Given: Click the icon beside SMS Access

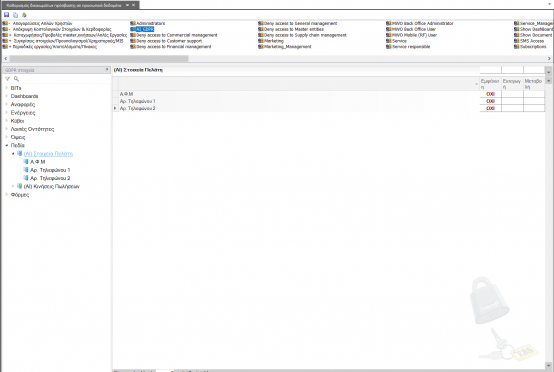Looking at the screenshot, I should (x=517, y=41).
